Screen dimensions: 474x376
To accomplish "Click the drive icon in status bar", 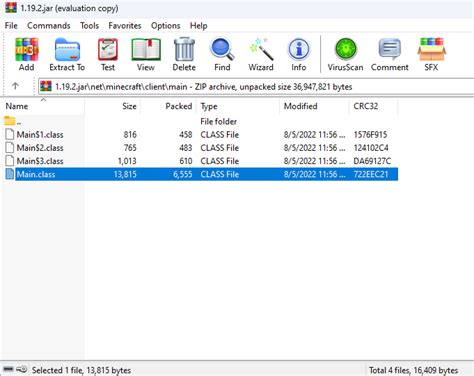I will tap(8, 369).
